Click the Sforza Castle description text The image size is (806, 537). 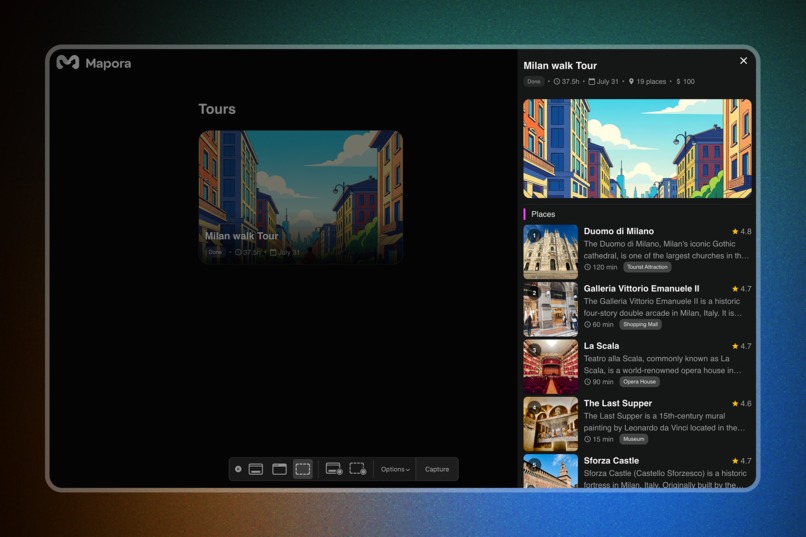tap(665, 479)
